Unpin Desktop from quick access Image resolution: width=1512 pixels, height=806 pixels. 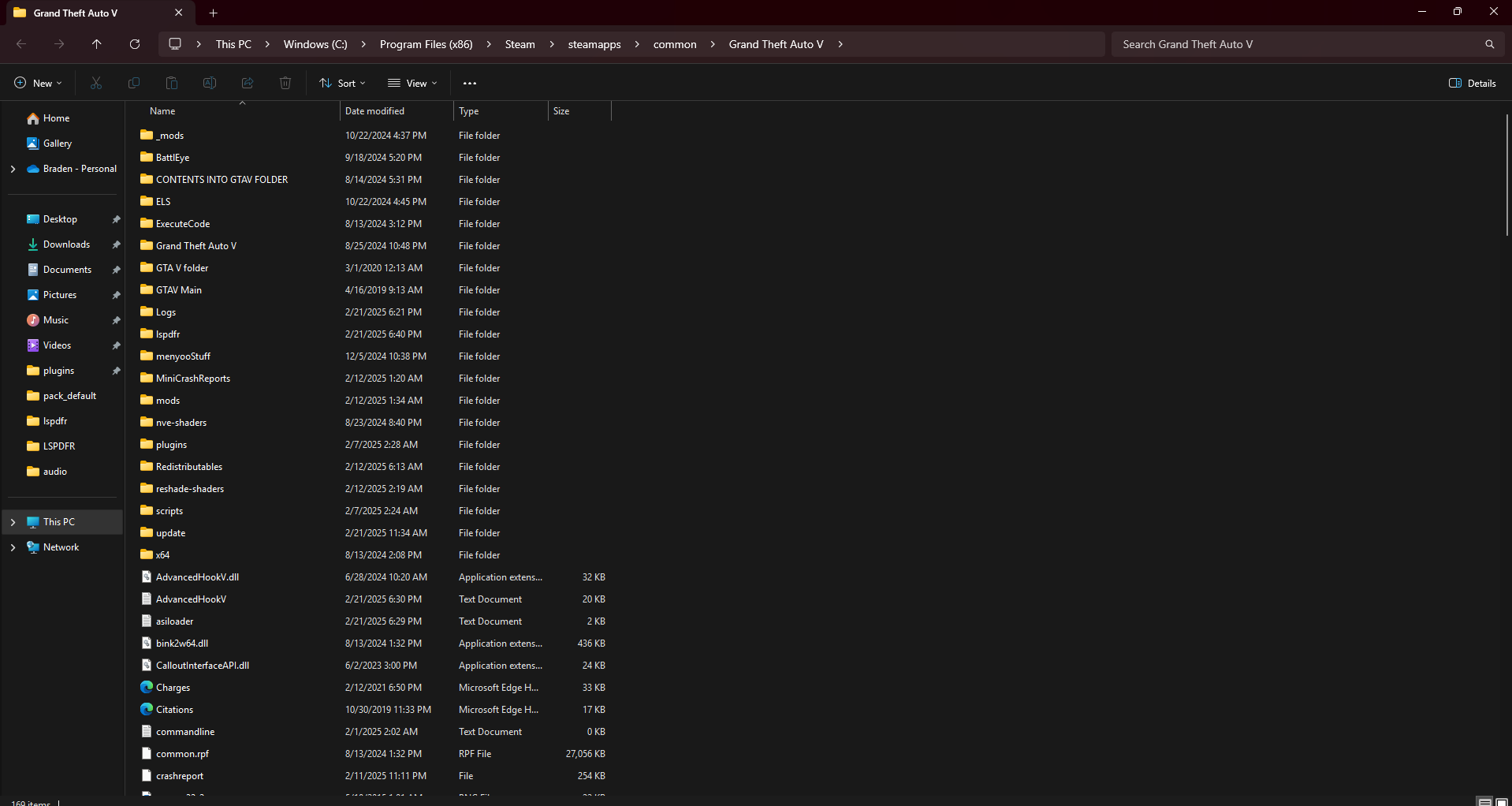click(x=117, y=219)
